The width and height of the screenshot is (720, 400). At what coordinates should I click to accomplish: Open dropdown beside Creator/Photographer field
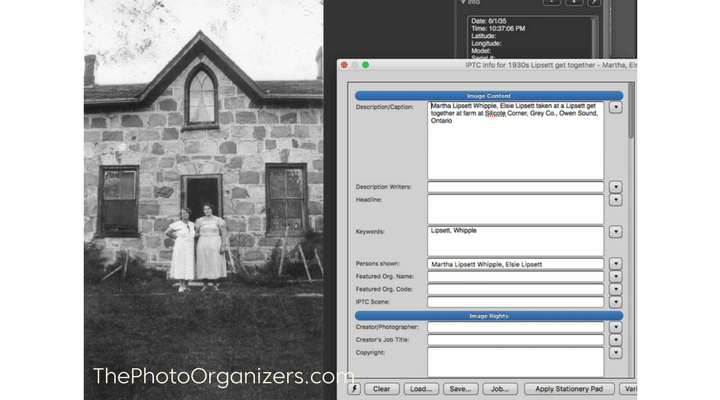pyautogui.click(x=616, y=327)
